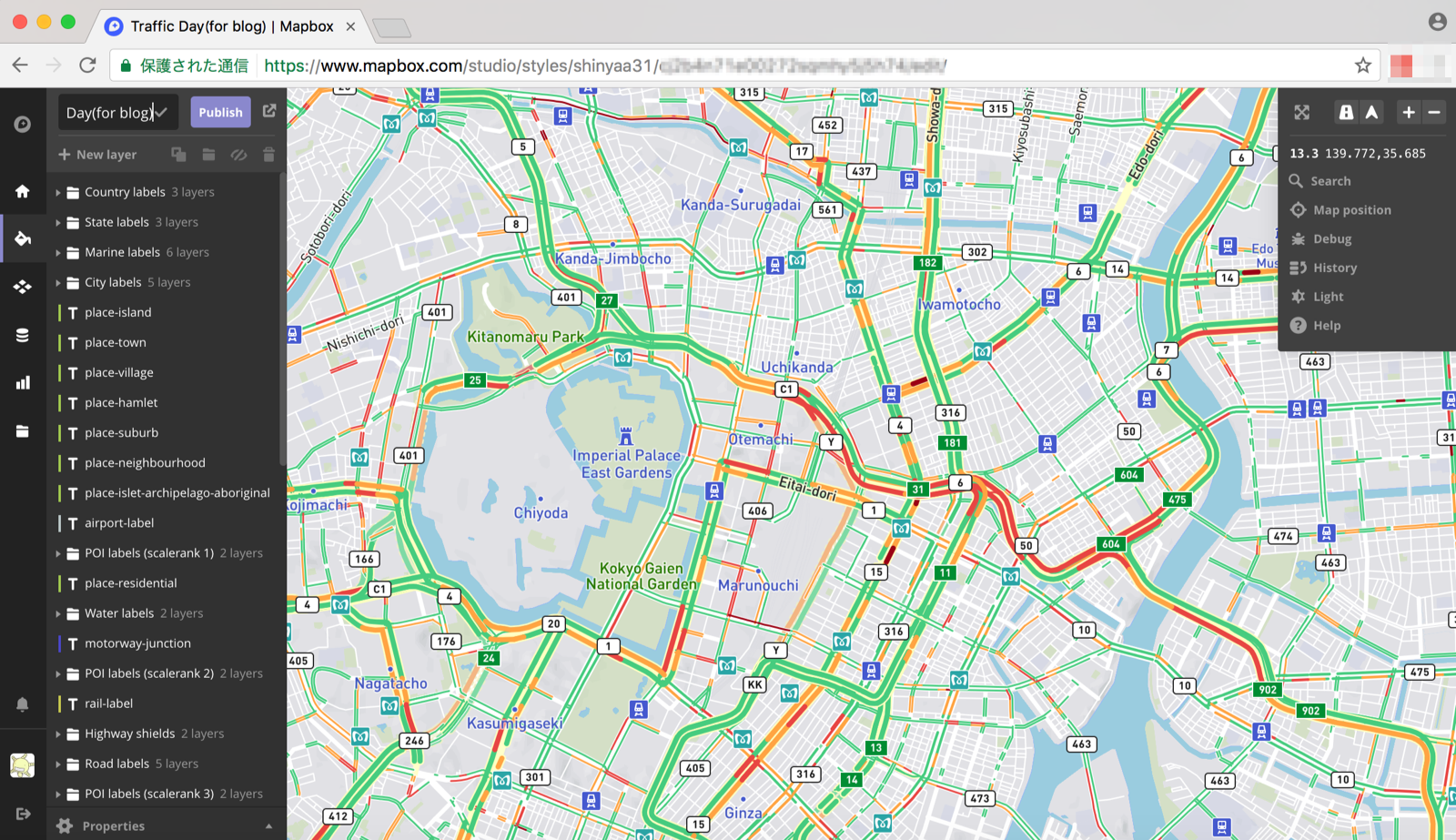Viewport: 1456px width, 840px height.
Task: Open the notifications bell icon
Action: point(23,703)
